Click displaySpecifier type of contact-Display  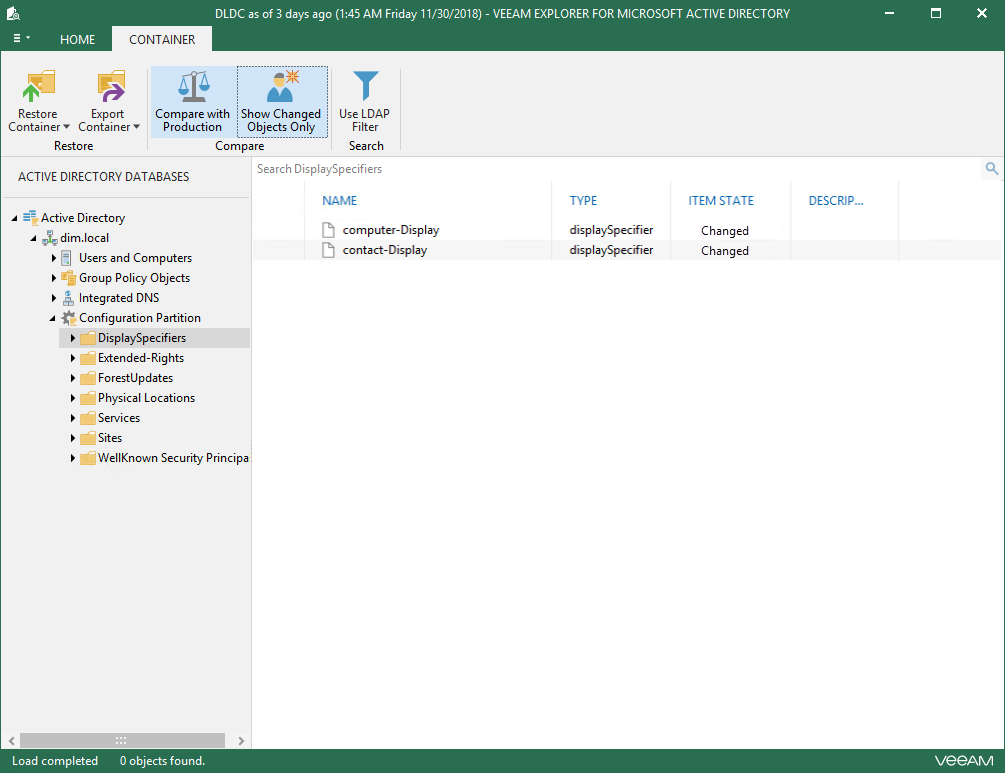611,250
